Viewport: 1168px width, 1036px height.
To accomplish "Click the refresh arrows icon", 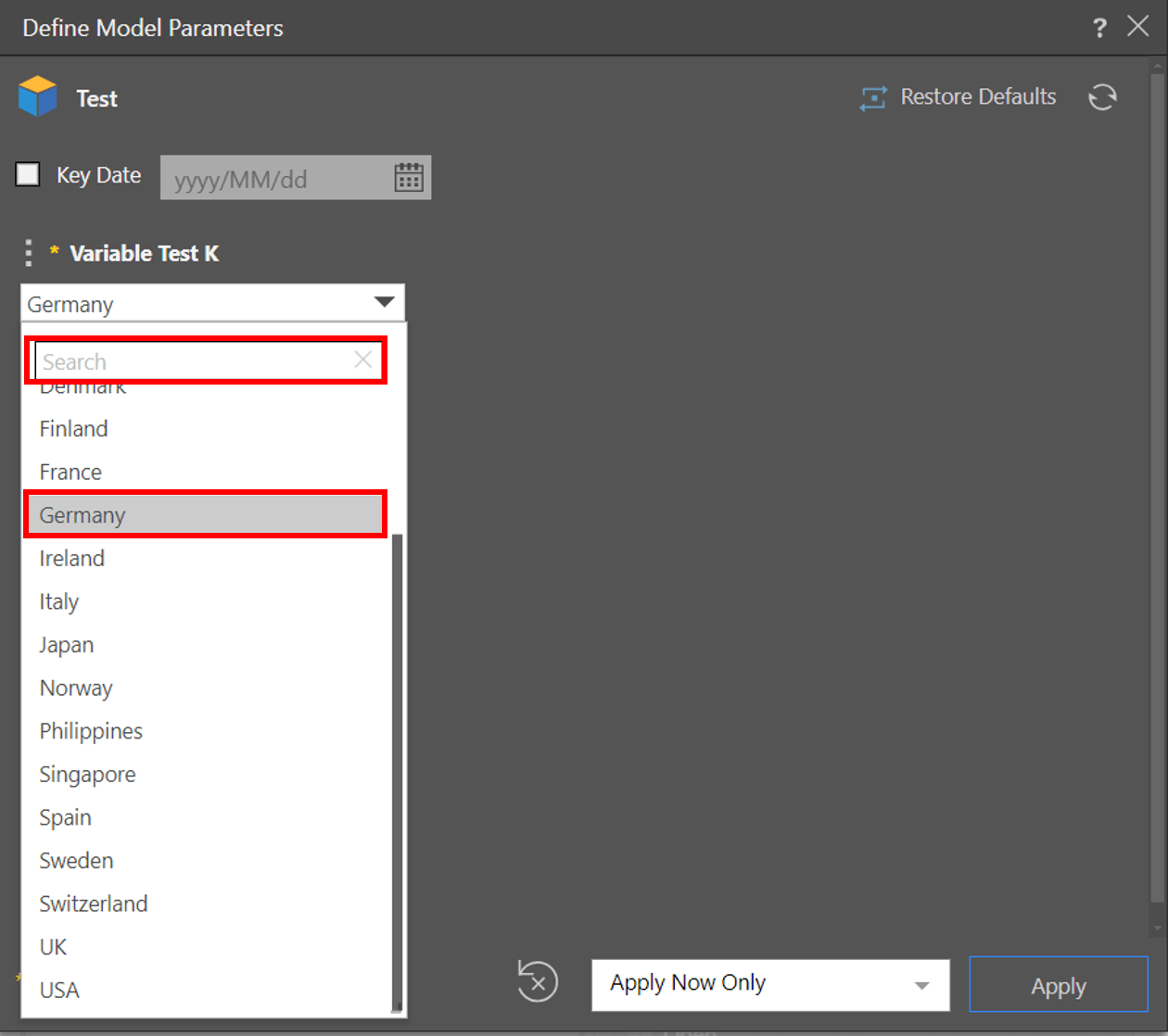I will [1102, 97].
